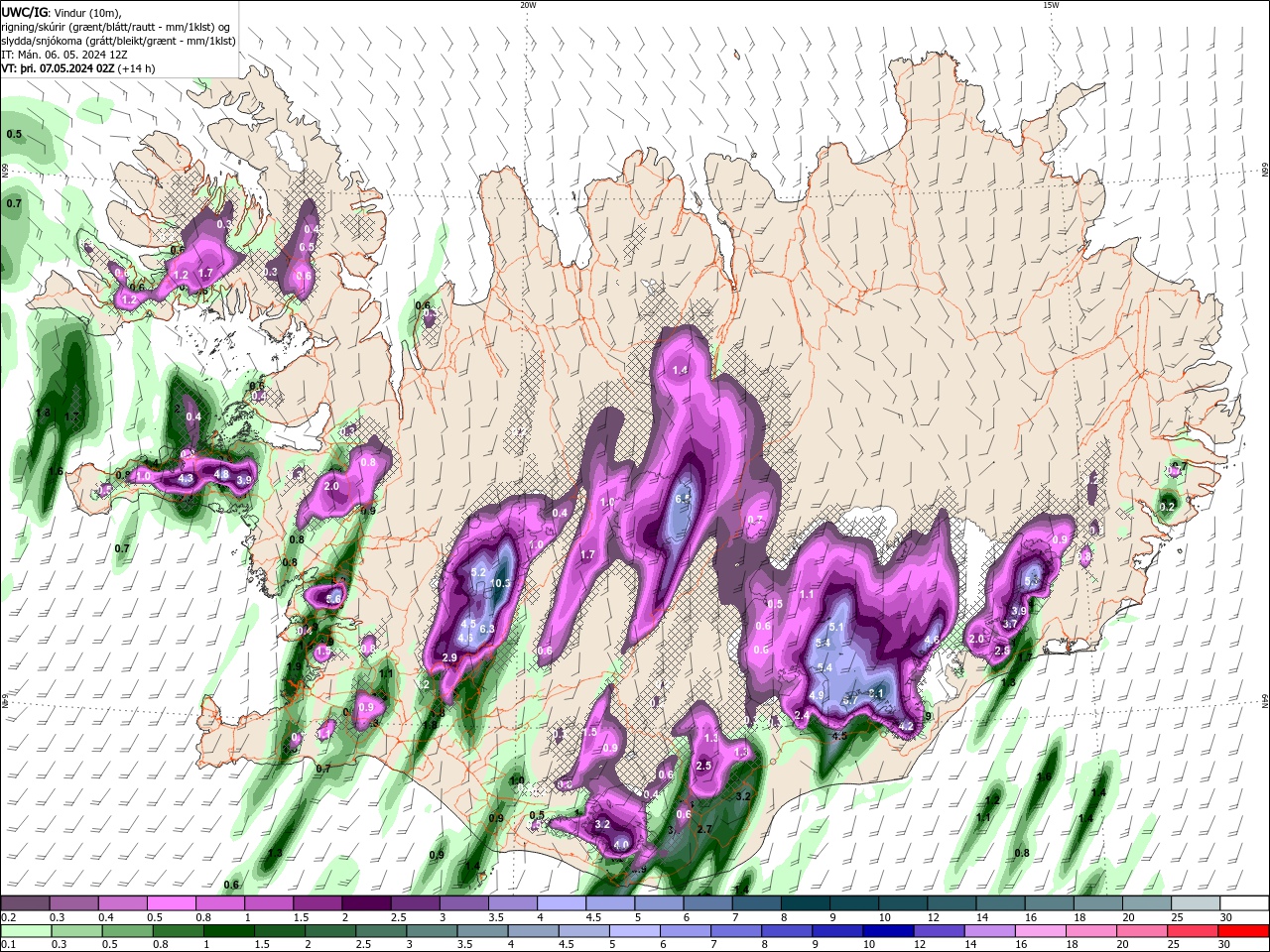Screen dimensions: 1270x952
Task: Select the deep blue rain swatch labeled 10
Action: [x=889, y=931]
